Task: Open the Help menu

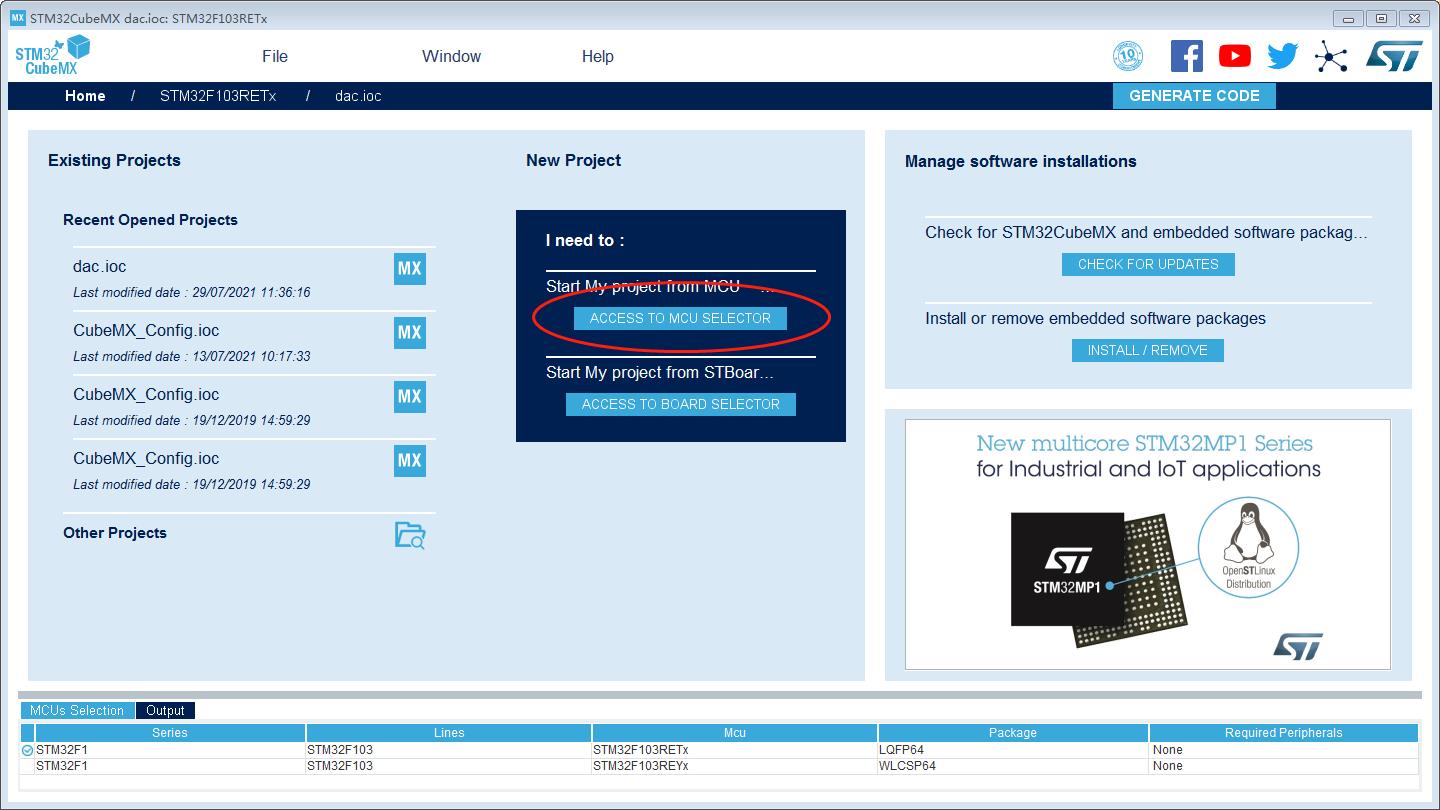Action: (598, 56)
